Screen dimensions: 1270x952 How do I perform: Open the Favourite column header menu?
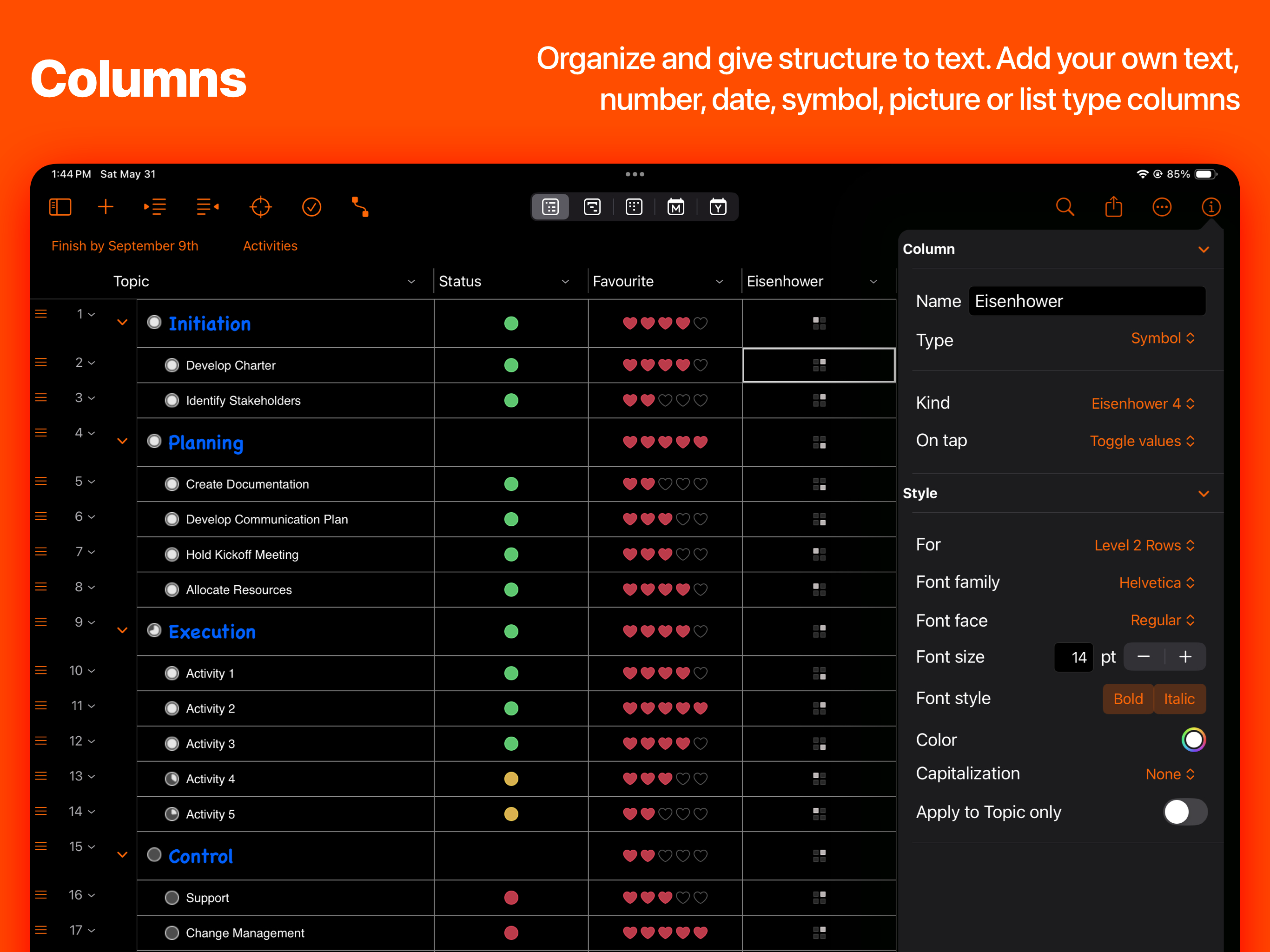pyautogui.click(x=719, y=281)
